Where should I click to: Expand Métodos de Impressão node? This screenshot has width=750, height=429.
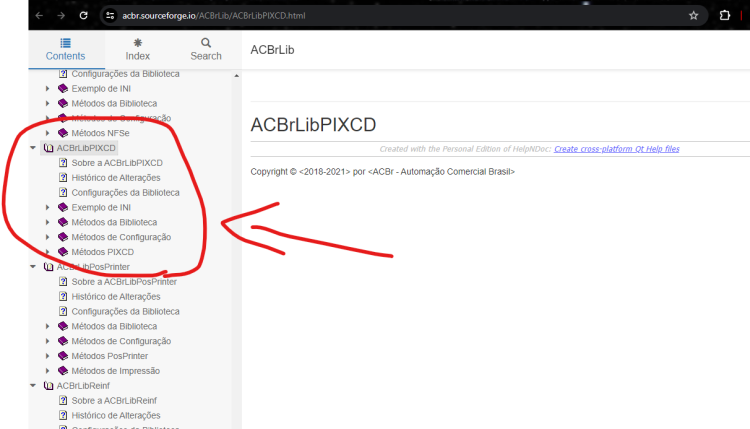(47, 371)
